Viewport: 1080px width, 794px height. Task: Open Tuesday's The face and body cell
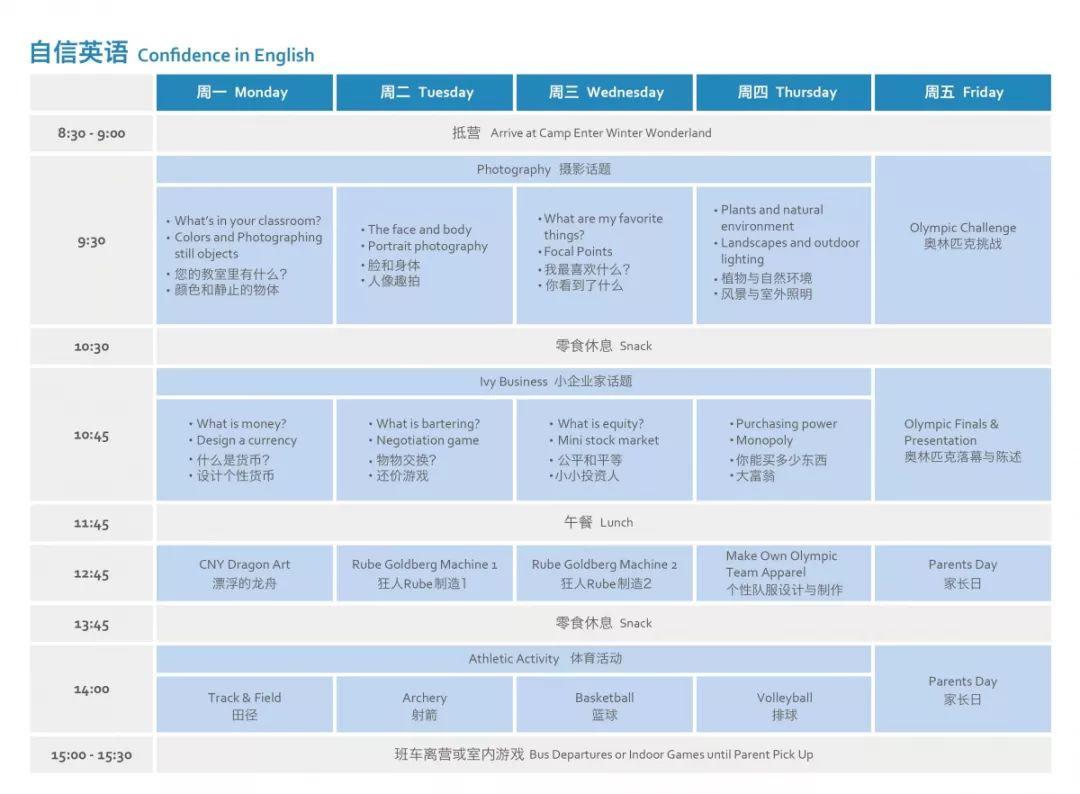point(425,255)
